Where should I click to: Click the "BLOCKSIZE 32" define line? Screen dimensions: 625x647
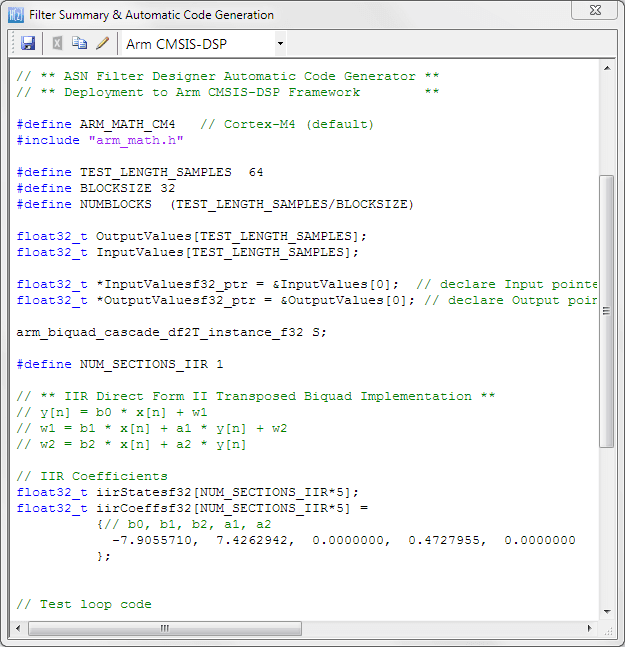tap(96, 188)
